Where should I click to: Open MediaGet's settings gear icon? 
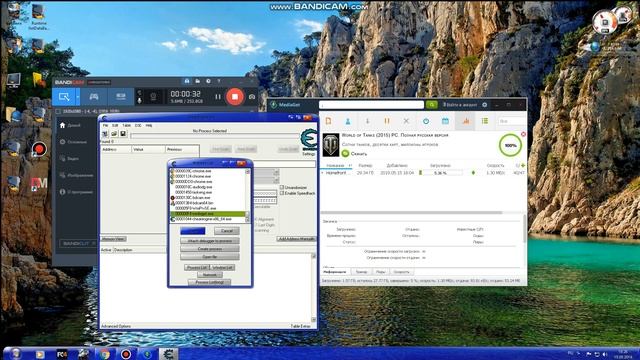click(x=484, y=105)
